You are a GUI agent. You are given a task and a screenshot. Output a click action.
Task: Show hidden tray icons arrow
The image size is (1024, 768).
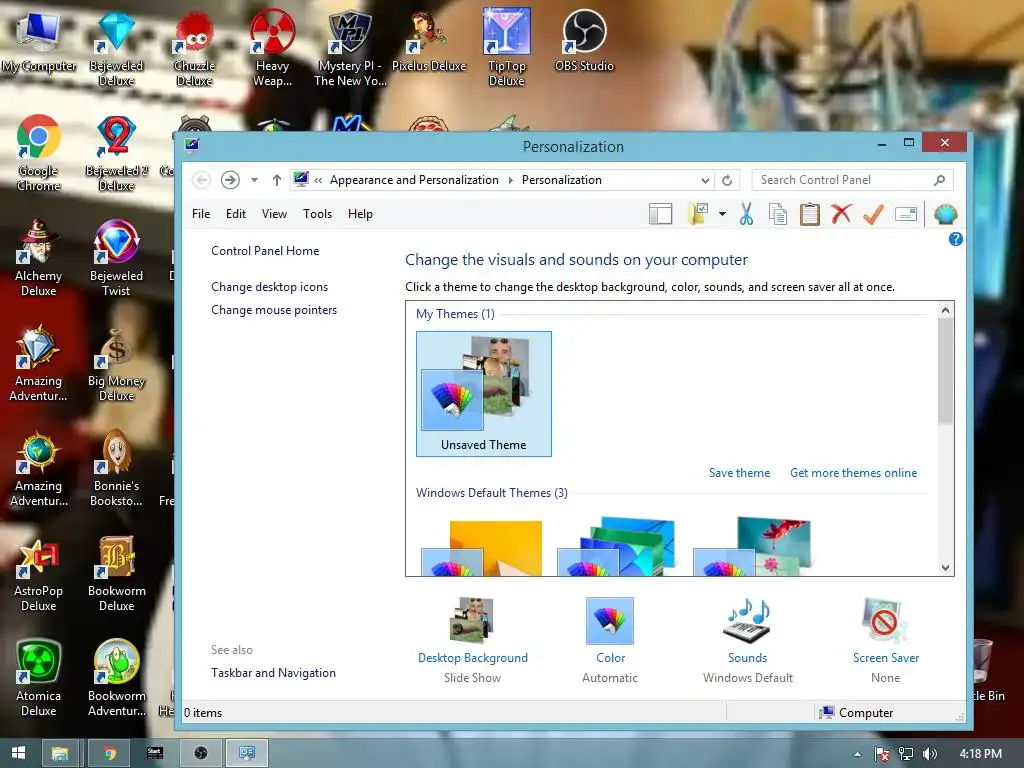[x=857, y=754]
